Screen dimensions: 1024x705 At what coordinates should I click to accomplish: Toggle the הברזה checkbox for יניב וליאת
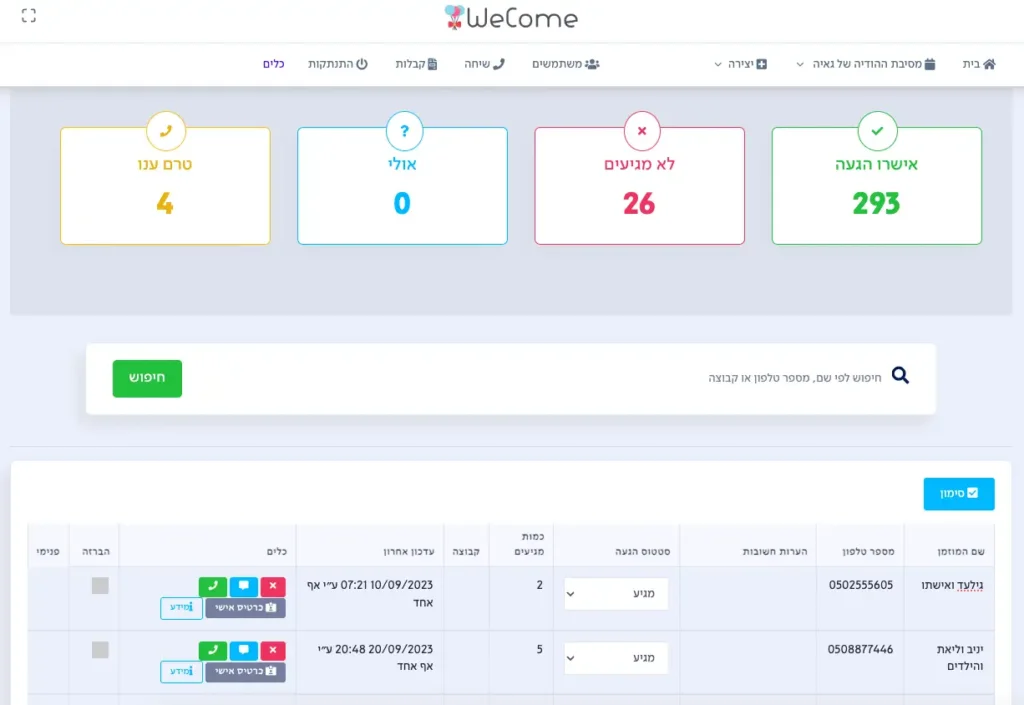click(x=100, y=650)
